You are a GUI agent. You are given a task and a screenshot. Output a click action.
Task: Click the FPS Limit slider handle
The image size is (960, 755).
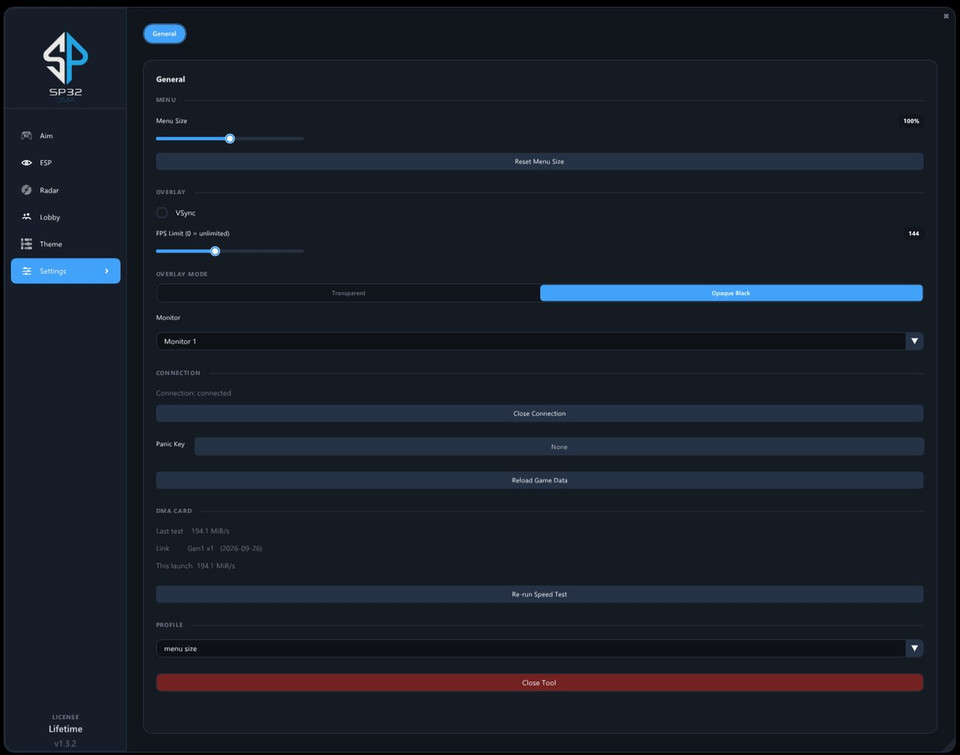[215, 251]
